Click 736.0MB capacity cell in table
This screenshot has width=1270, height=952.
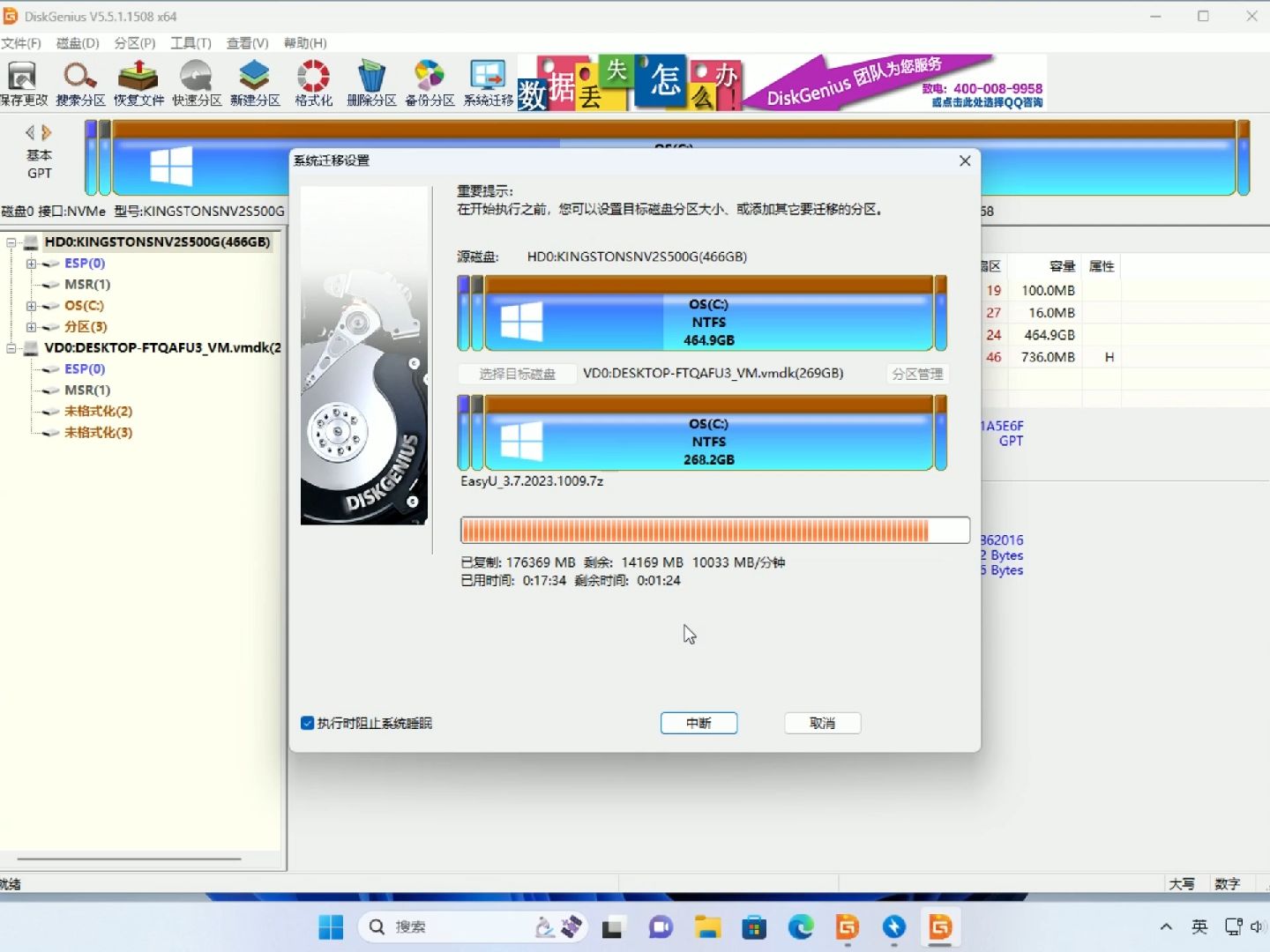coord(1049,357)
